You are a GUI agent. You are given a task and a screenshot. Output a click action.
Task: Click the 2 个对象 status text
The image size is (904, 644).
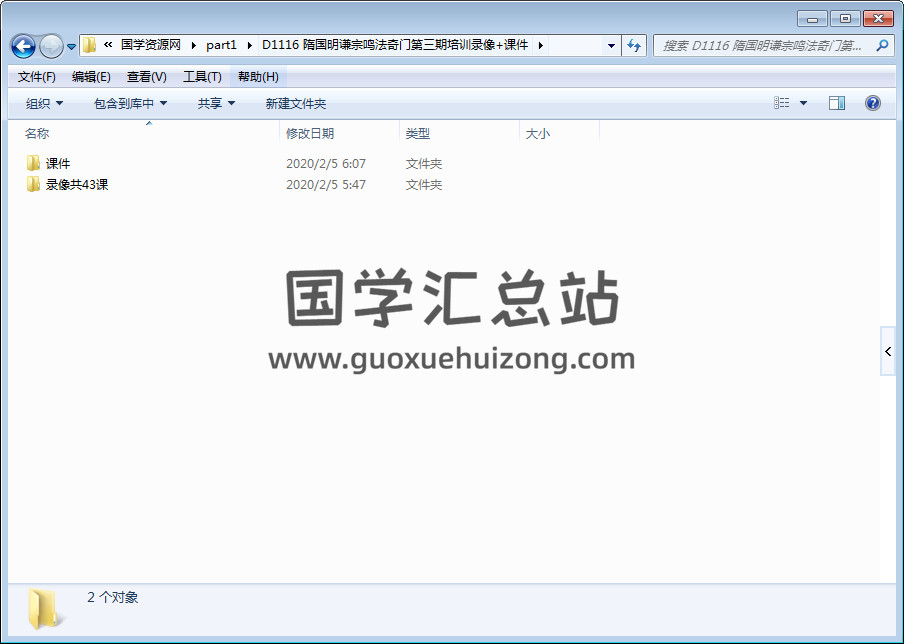[112, 597]
